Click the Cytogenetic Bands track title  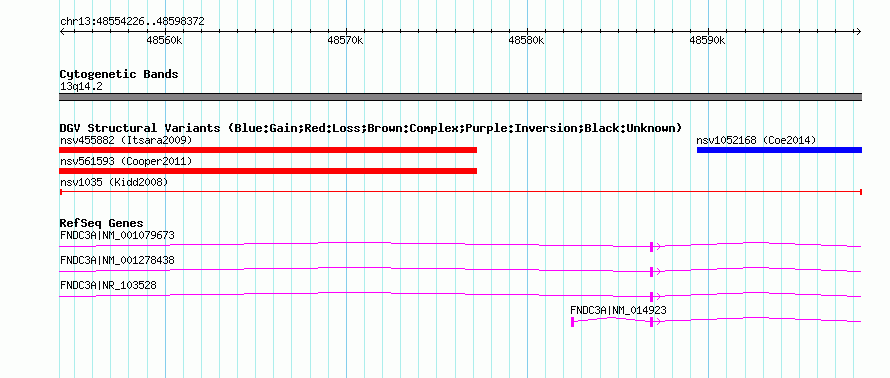tap(119, 74)
